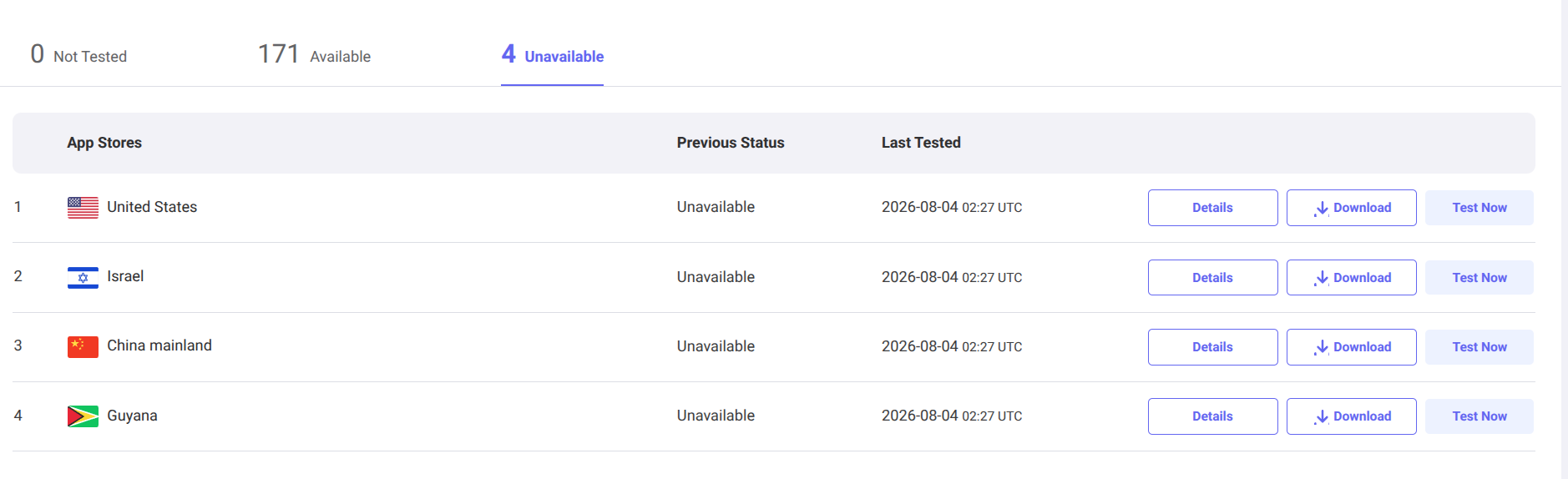View Details for China mainland

1212,347
